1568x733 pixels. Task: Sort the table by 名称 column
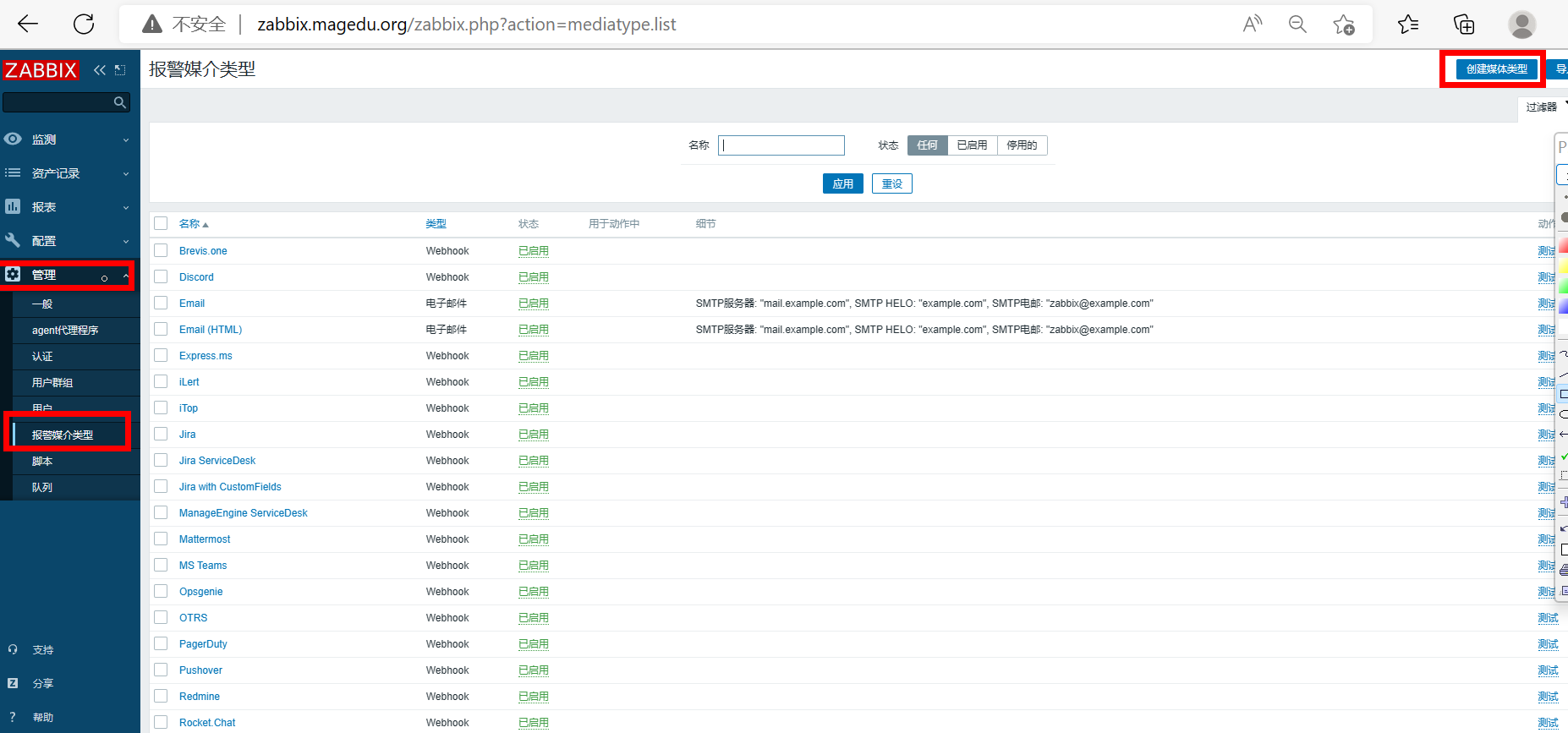coord(194,224)
